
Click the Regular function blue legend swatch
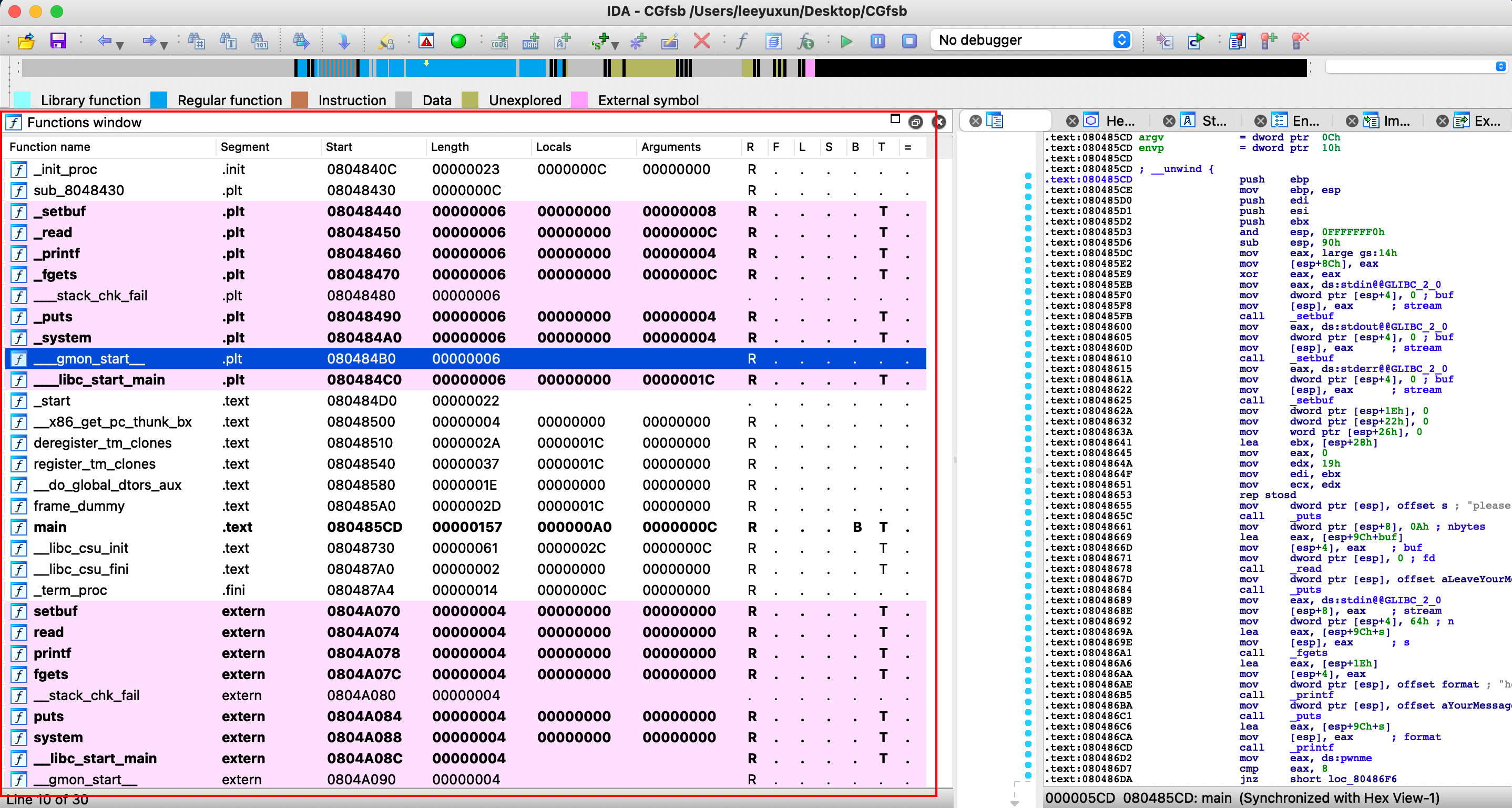158,100
